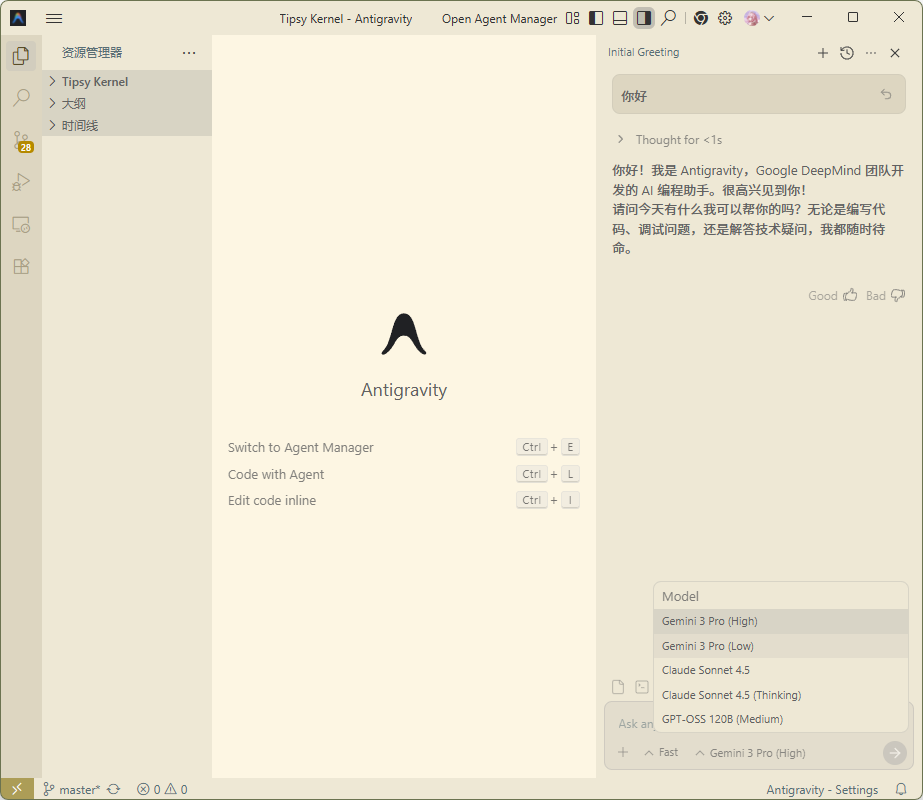Click the 你好 user message bubble
This screenshot has width=923, height=800.
point(759,94)
